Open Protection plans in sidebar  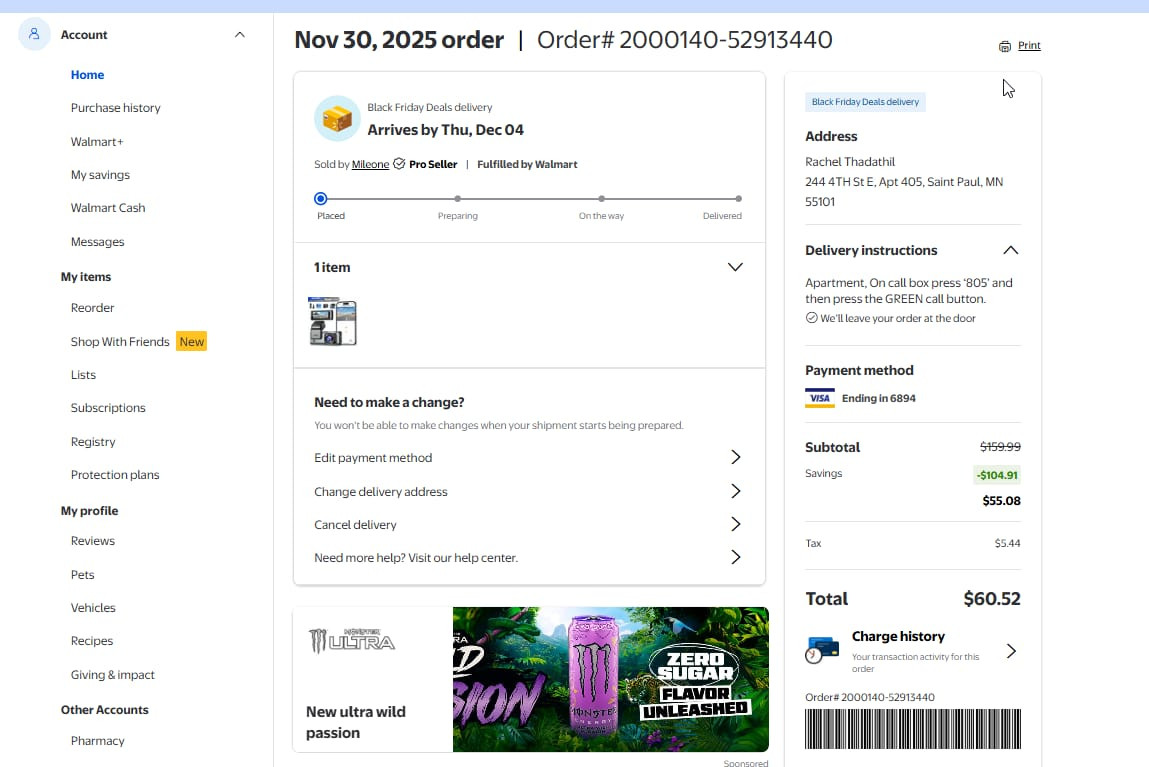pos(115,475)
